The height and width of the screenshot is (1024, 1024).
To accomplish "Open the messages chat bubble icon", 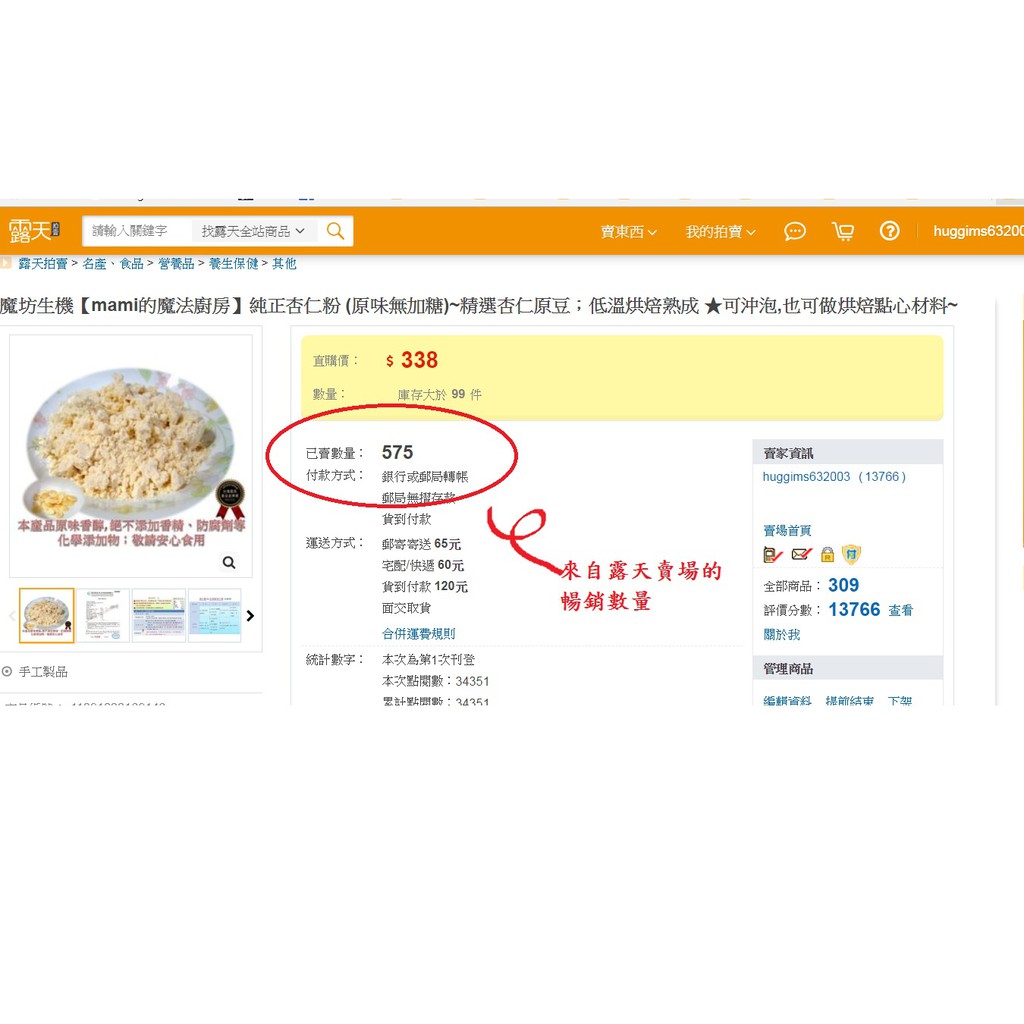I will [x=795, y=231].
